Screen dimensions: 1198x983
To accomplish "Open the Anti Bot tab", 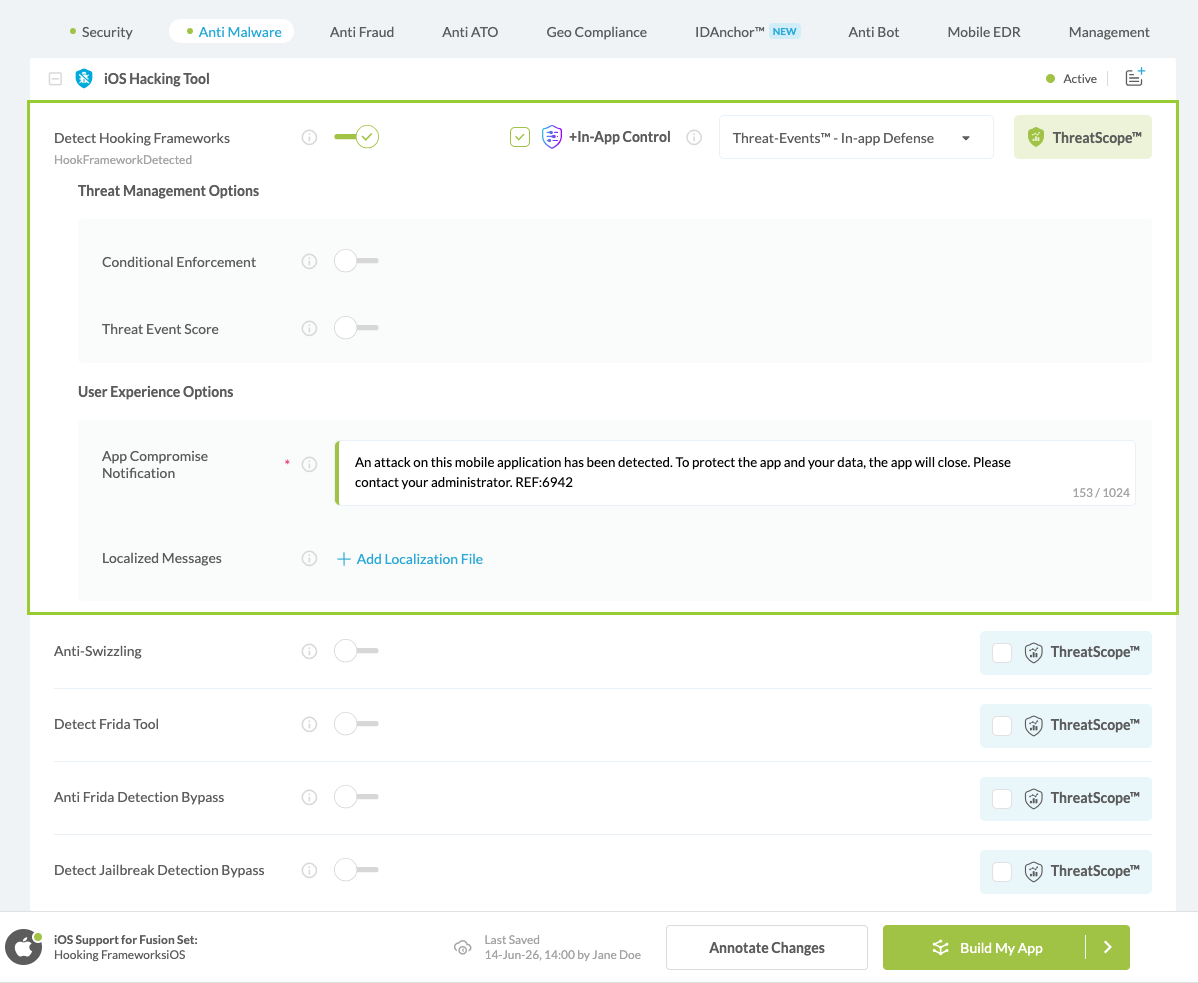I will pyautogui.click(x=873, y=32).
